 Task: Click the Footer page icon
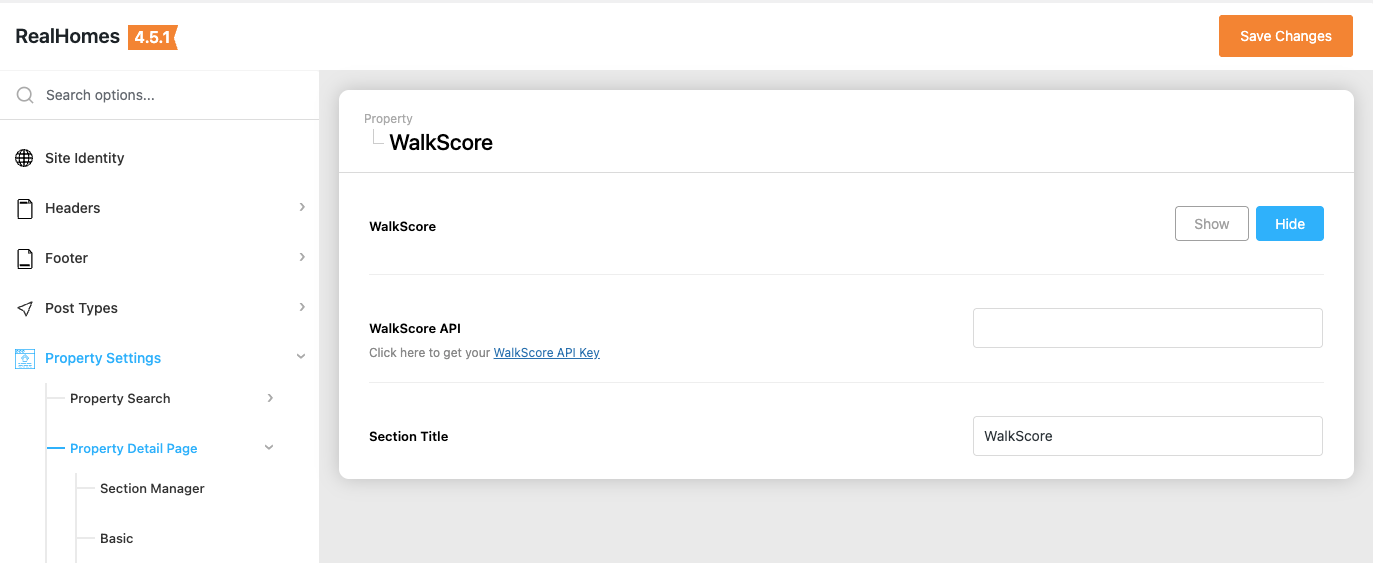[x=25, y=258]
